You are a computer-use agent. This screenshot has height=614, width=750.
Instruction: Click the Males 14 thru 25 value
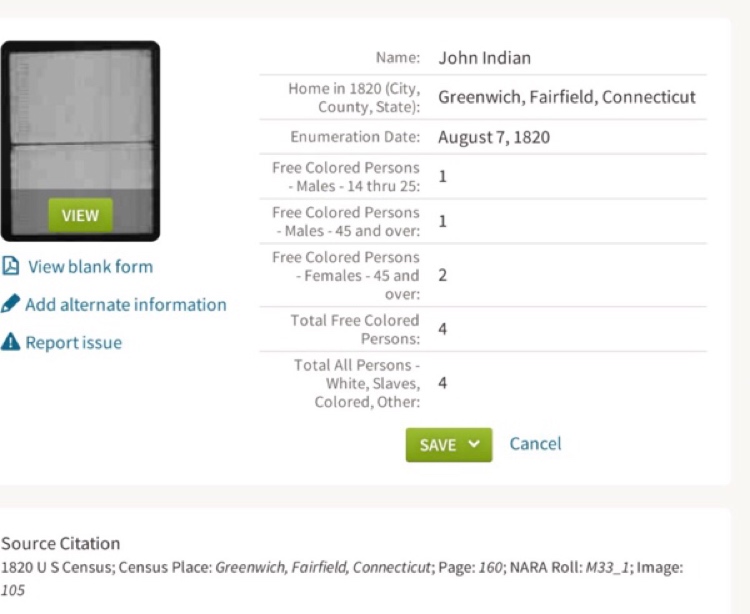click(x=443, y=177)
